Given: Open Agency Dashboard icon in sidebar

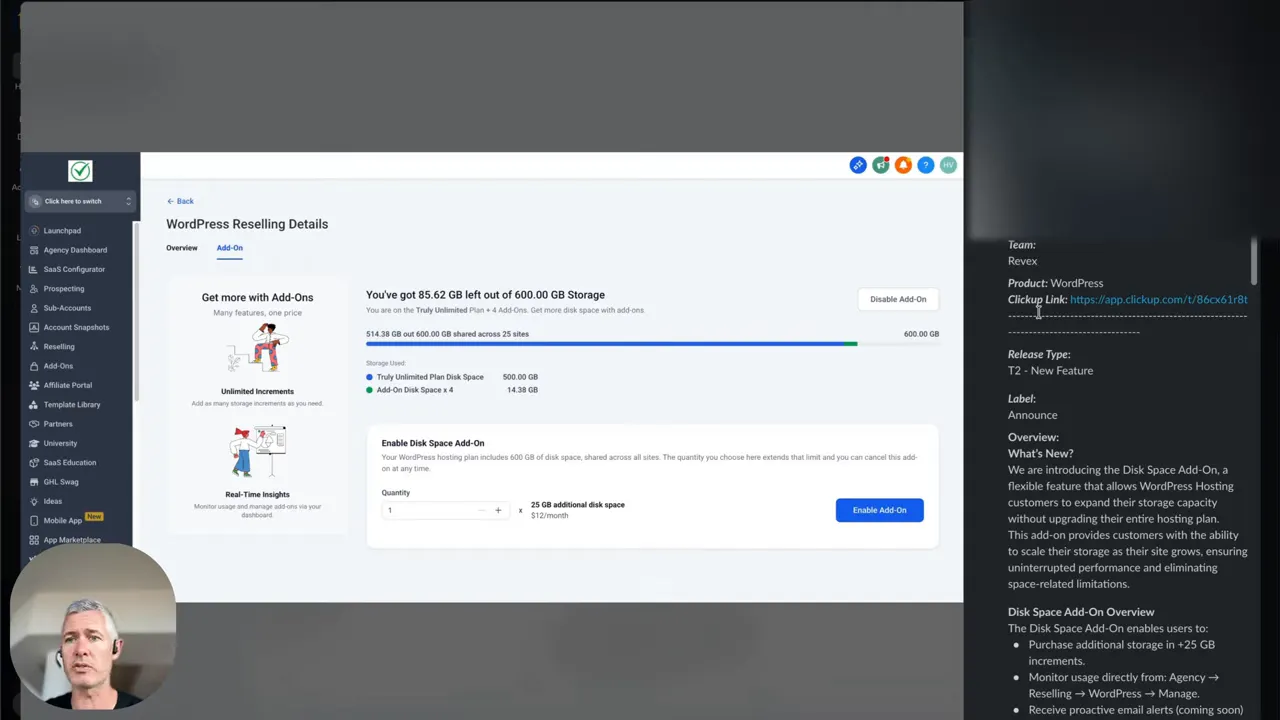Looking at the screenshot, I should pyautogui.click(x=34, y=250).
